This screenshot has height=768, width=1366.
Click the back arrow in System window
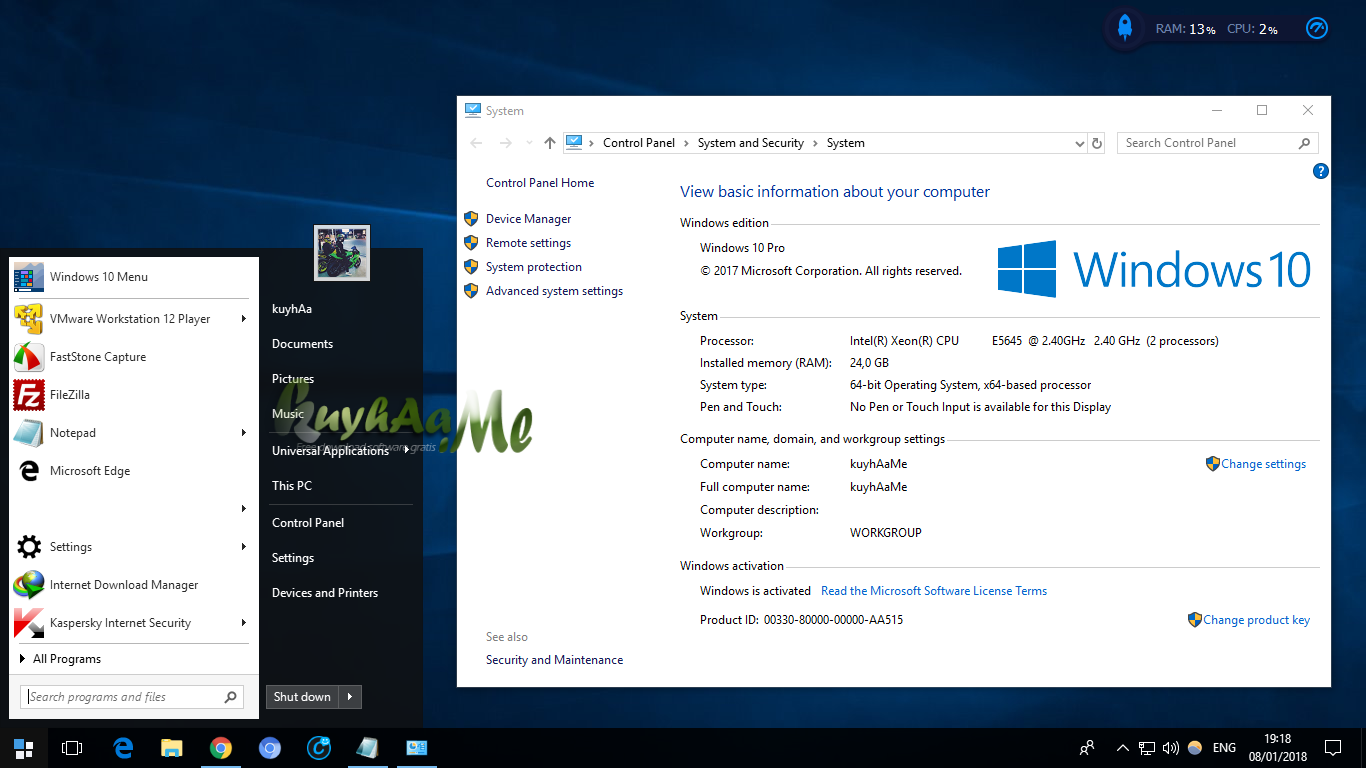(x=476, y=143)
